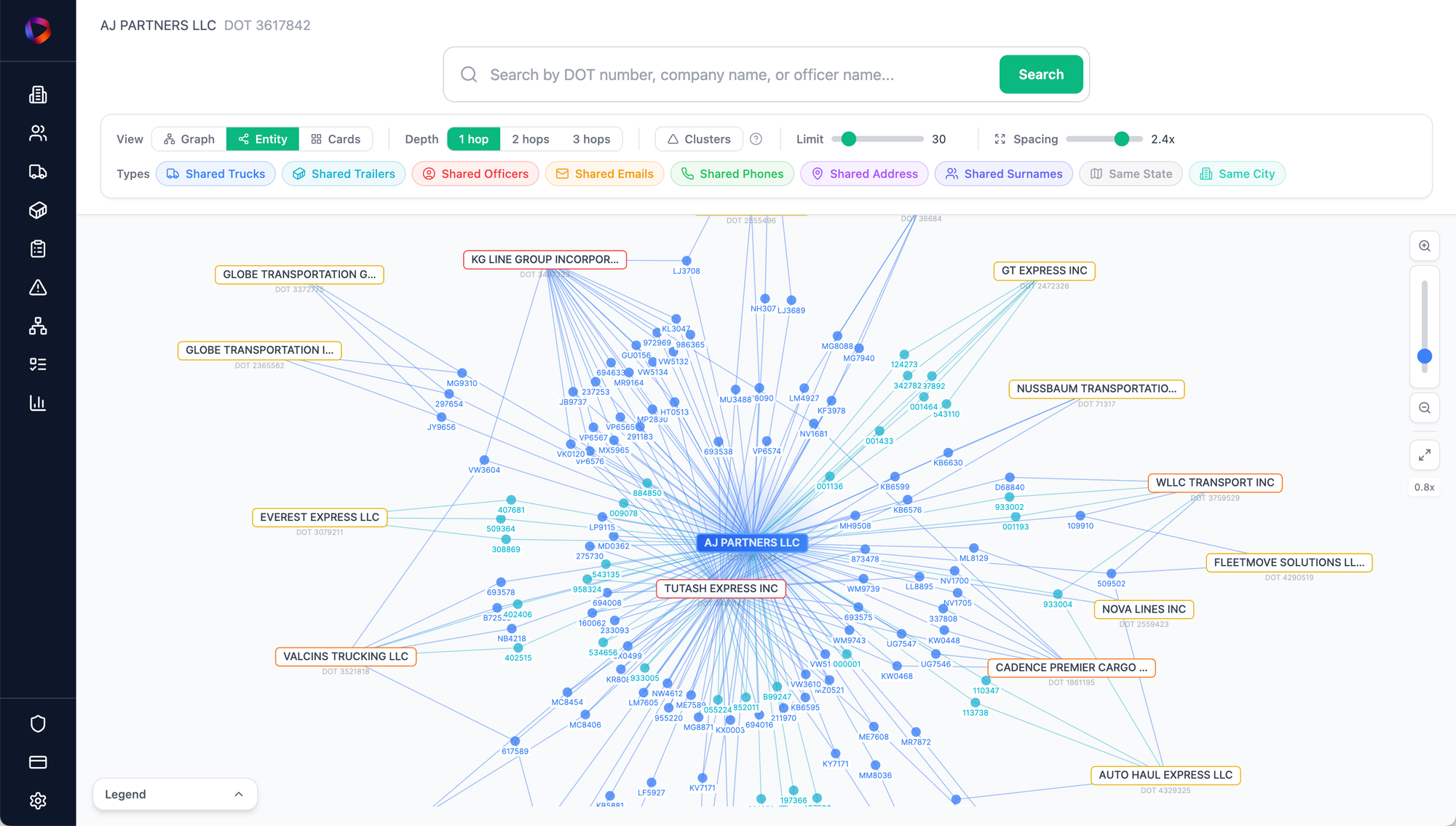This screenshot has width=1456, height=826.
Task: Open settings gear in sidebar
Action: coord(38,801)
